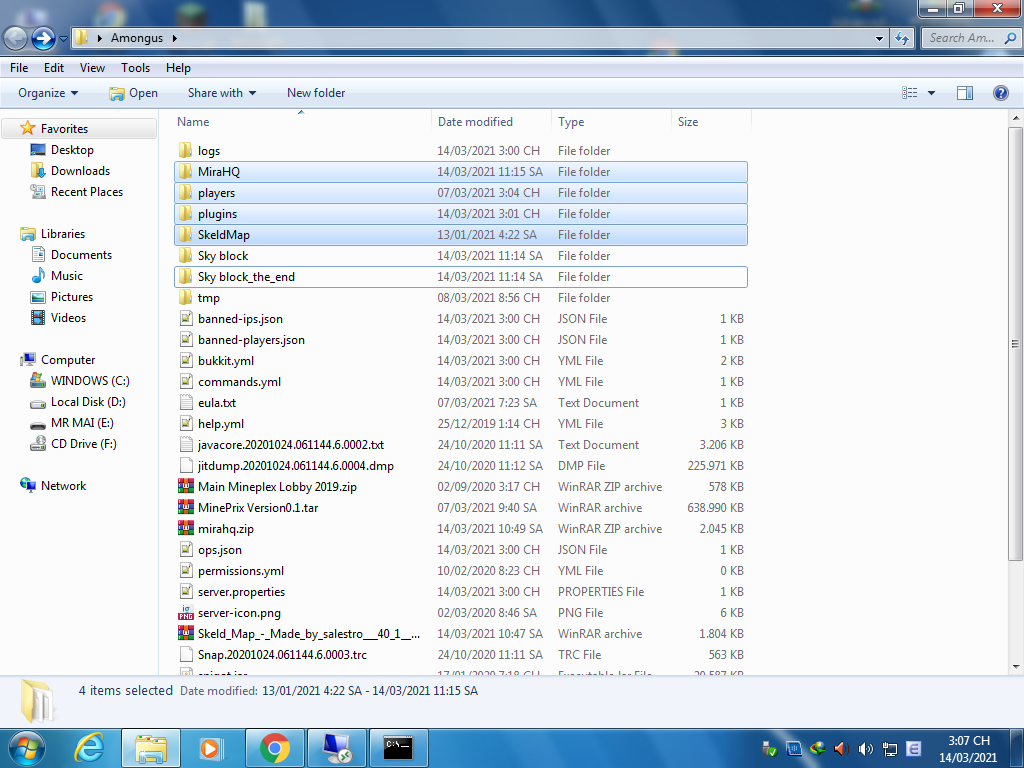Sort by the Type column header

611,122
